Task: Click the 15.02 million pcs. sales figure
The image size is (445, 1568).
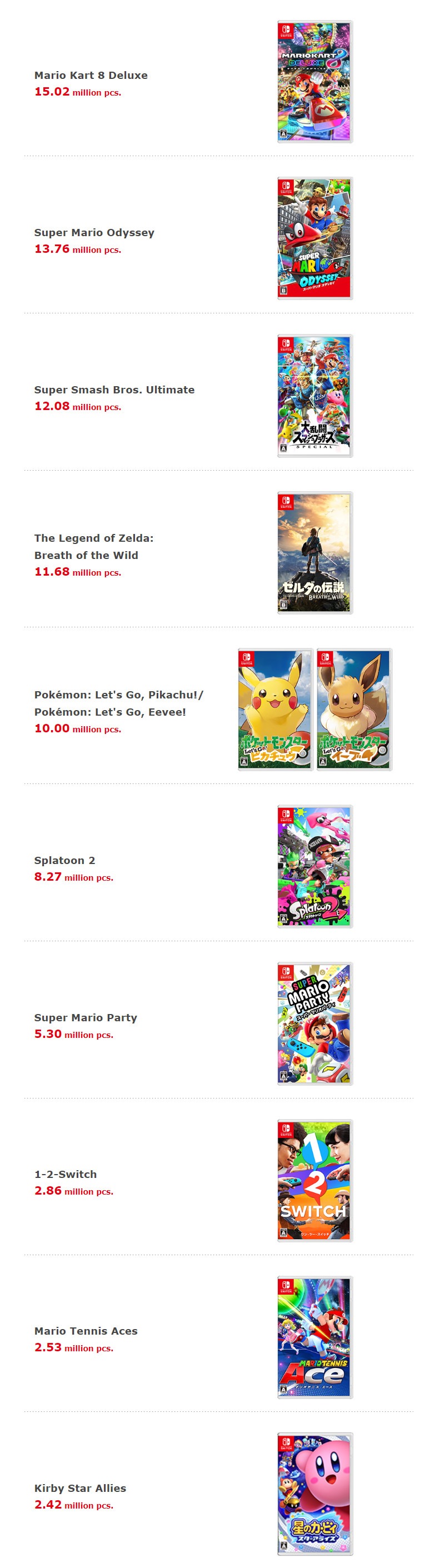Action: (x=78, y=92)
